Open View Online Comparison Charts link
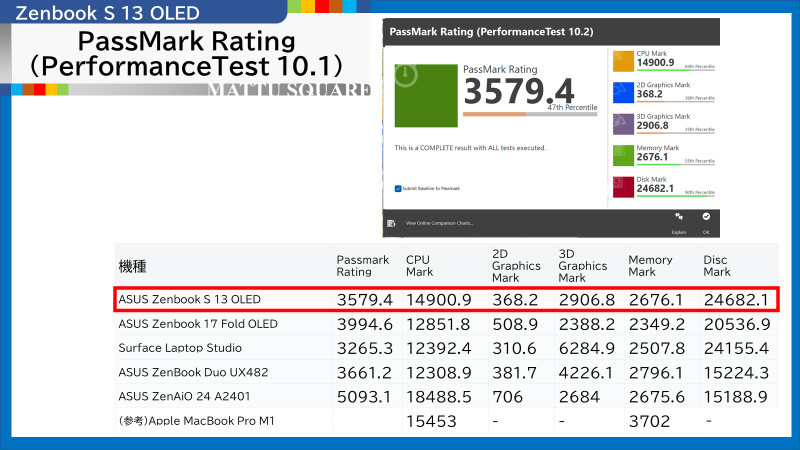 point(439,223)
